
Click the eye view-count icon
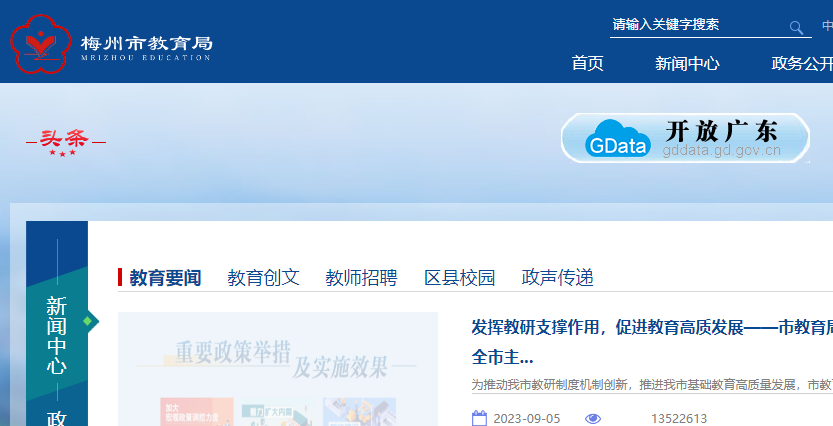[593, 419]
